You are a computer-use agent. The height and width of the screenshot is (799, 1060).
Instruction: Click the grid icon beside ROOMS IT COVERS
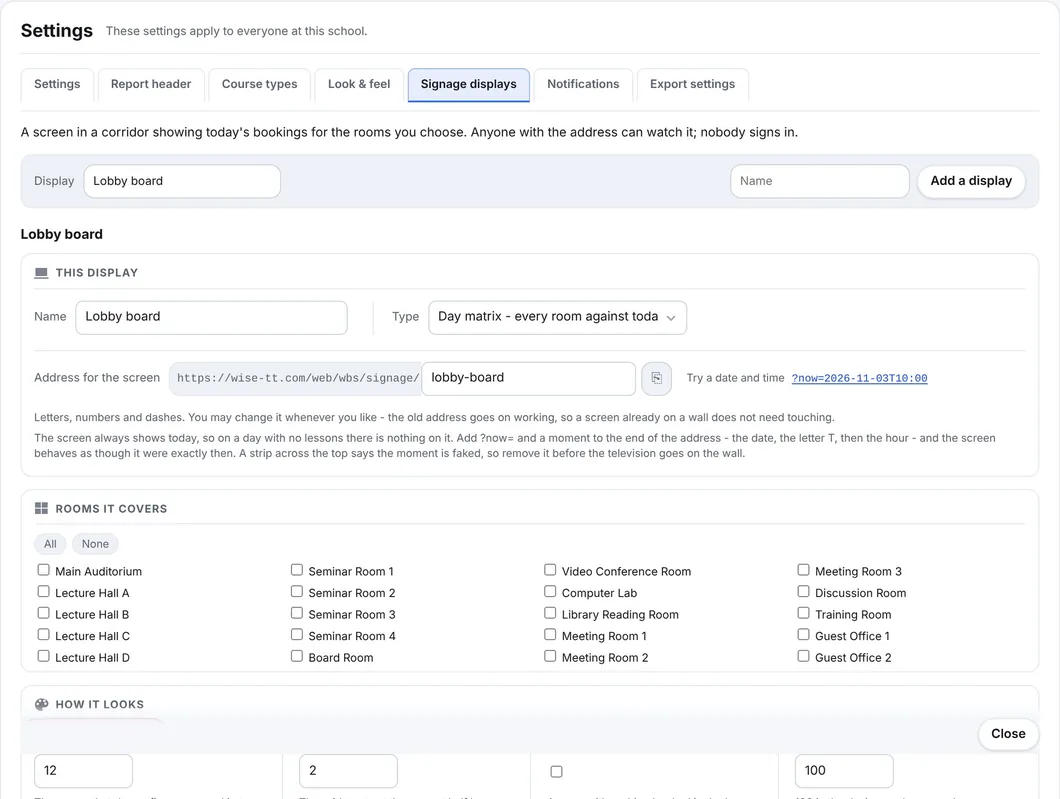41,508
